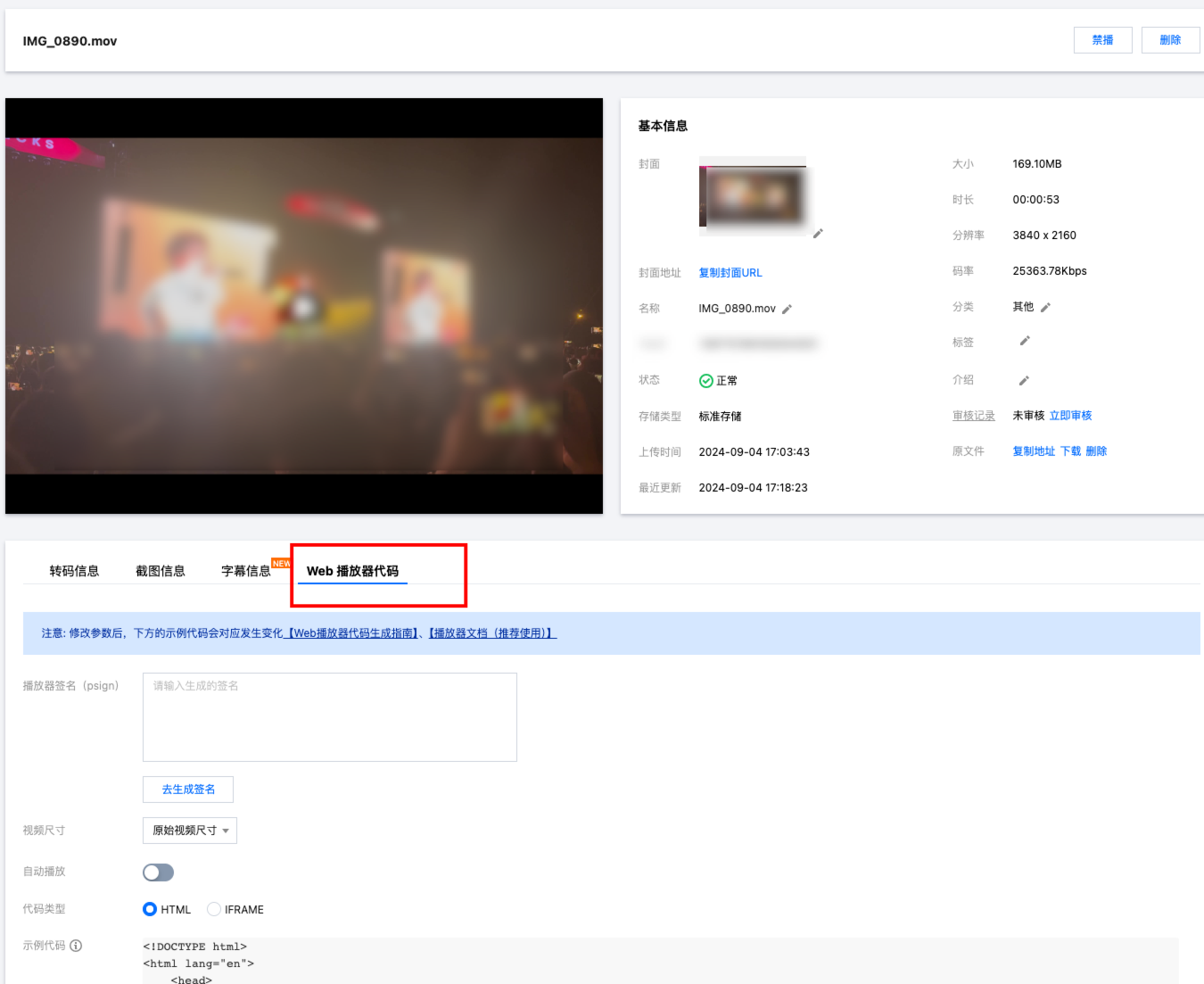Viewport: 1204px width, 984px height.
Task: Click the category edit pencil next to 其他
Action: 1045,308
